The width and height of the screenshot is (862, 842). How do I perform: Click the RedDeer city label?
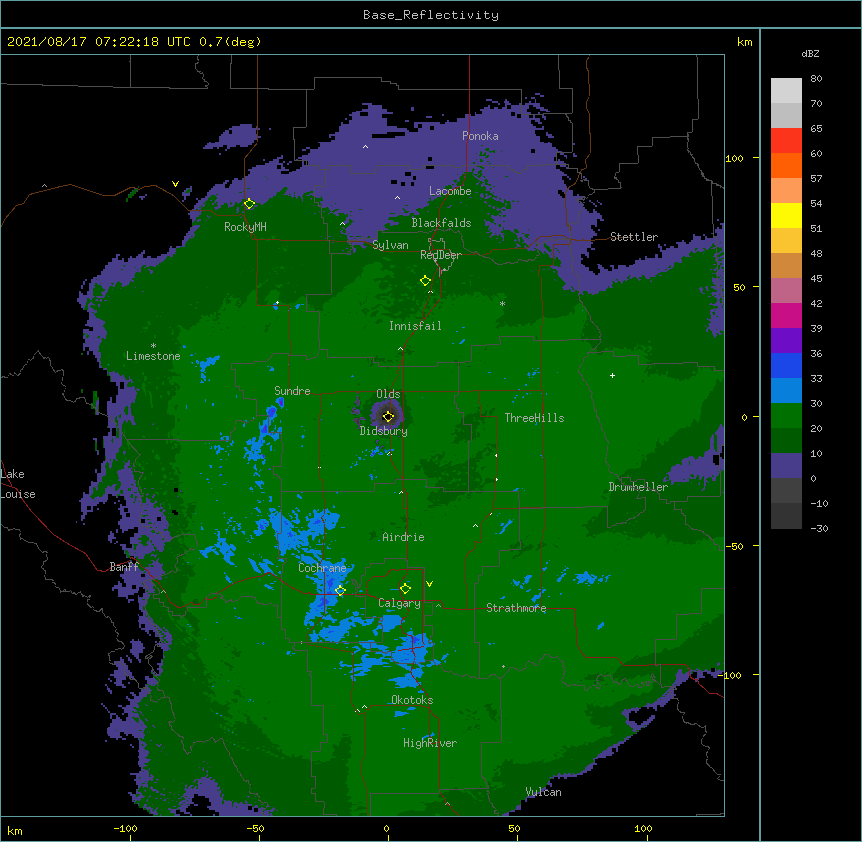click(441, 255)
